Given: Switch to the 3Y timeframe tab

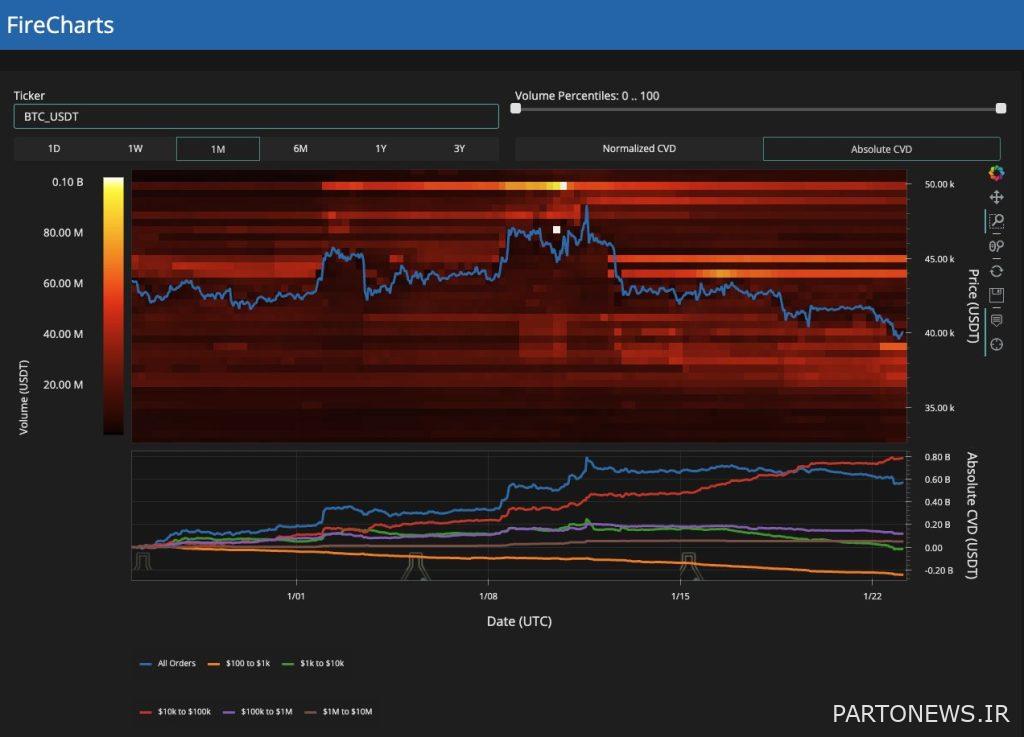Looking at the screenshot, I should 459,148.
